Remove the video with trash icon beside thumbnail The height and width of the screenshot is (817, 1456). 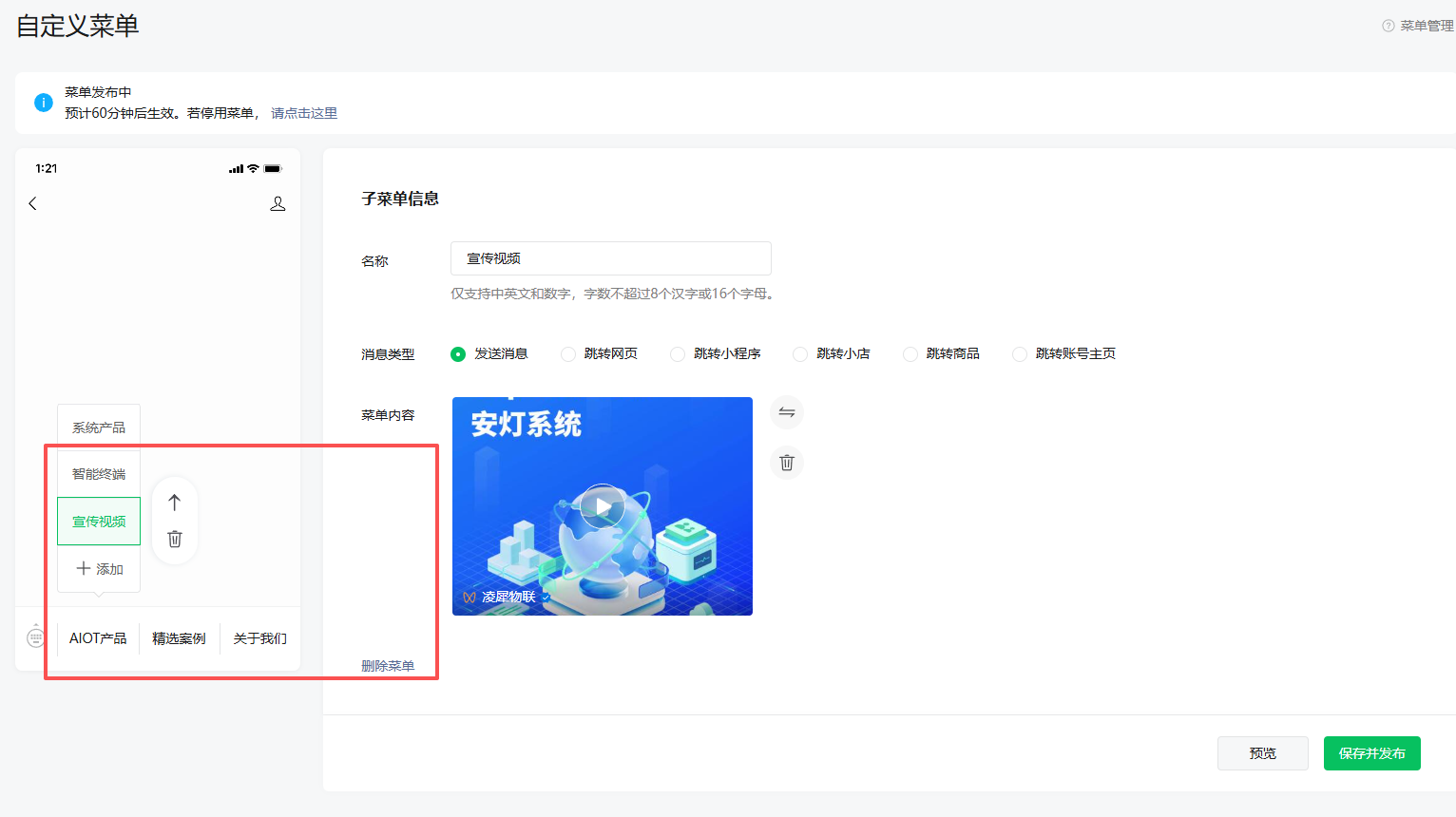(x=787, y=463)
